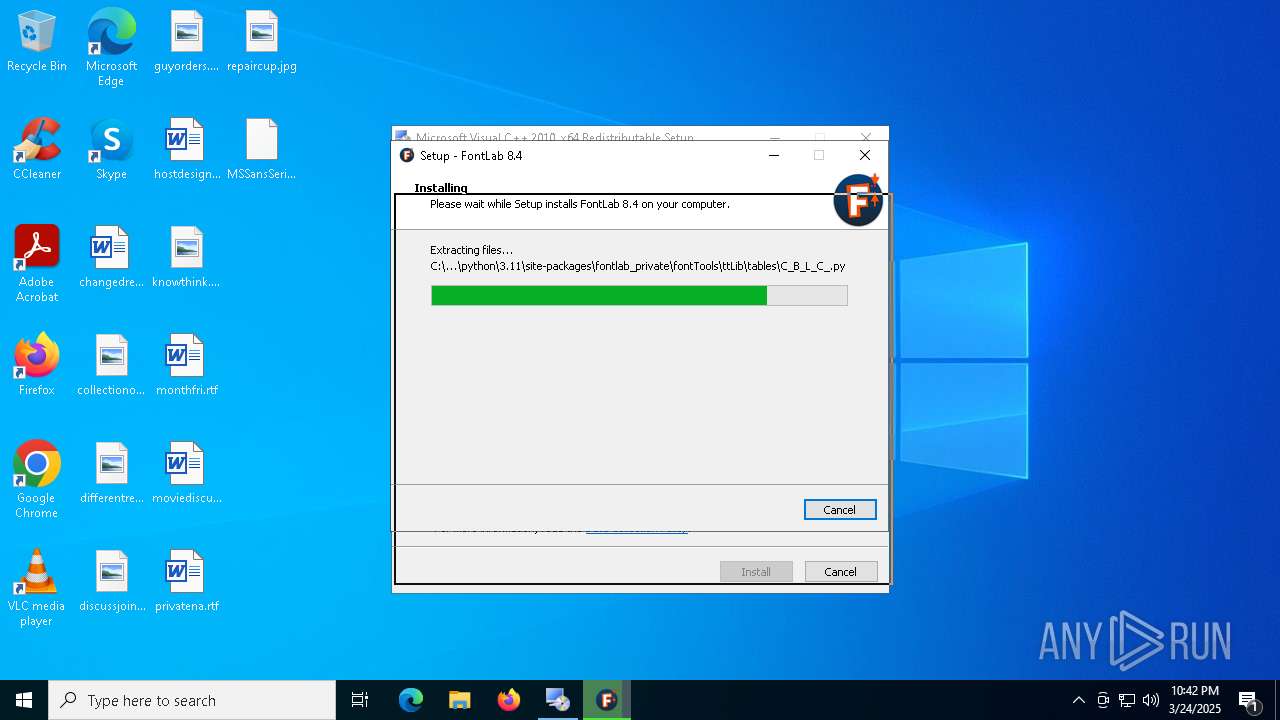Open Task View on the taskbar
This screenshot has width=1280, height=720.
tap(360, 700)
